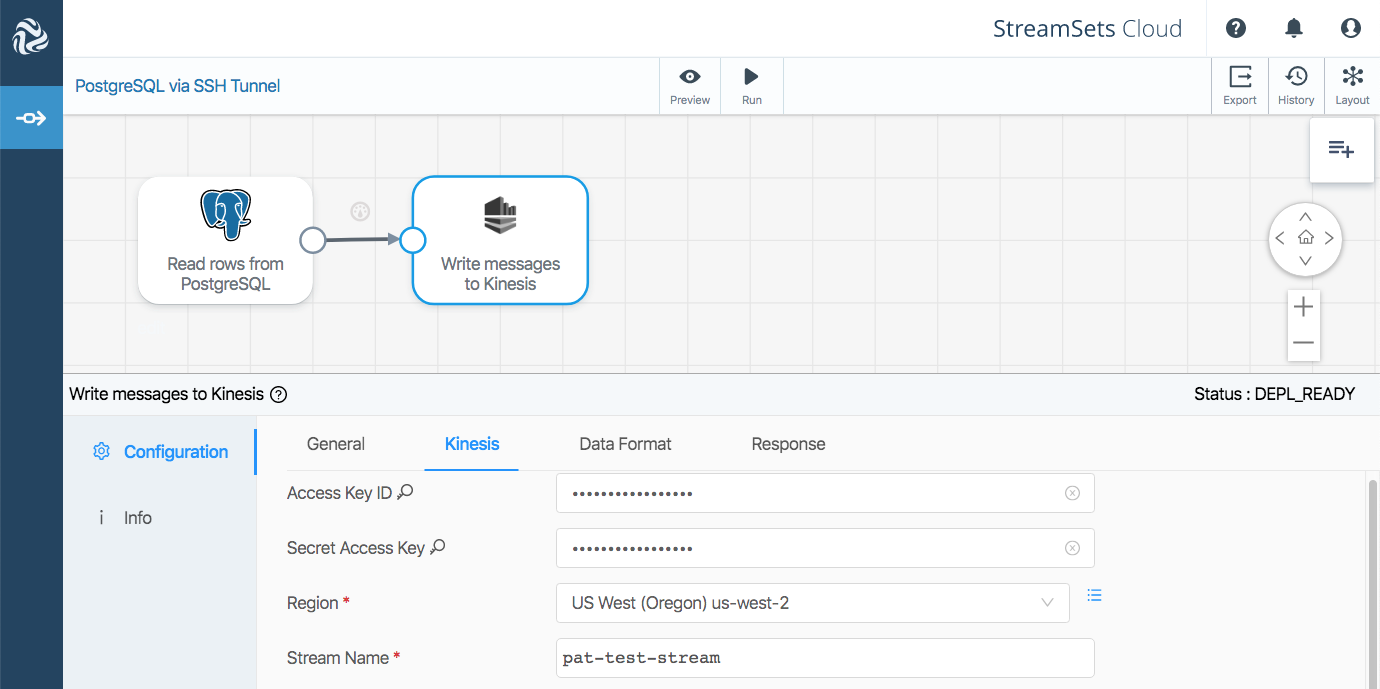Viewport: 1380px width, 689px height.
Task: Click the Configuration gear icon
Action: (101, 451)
